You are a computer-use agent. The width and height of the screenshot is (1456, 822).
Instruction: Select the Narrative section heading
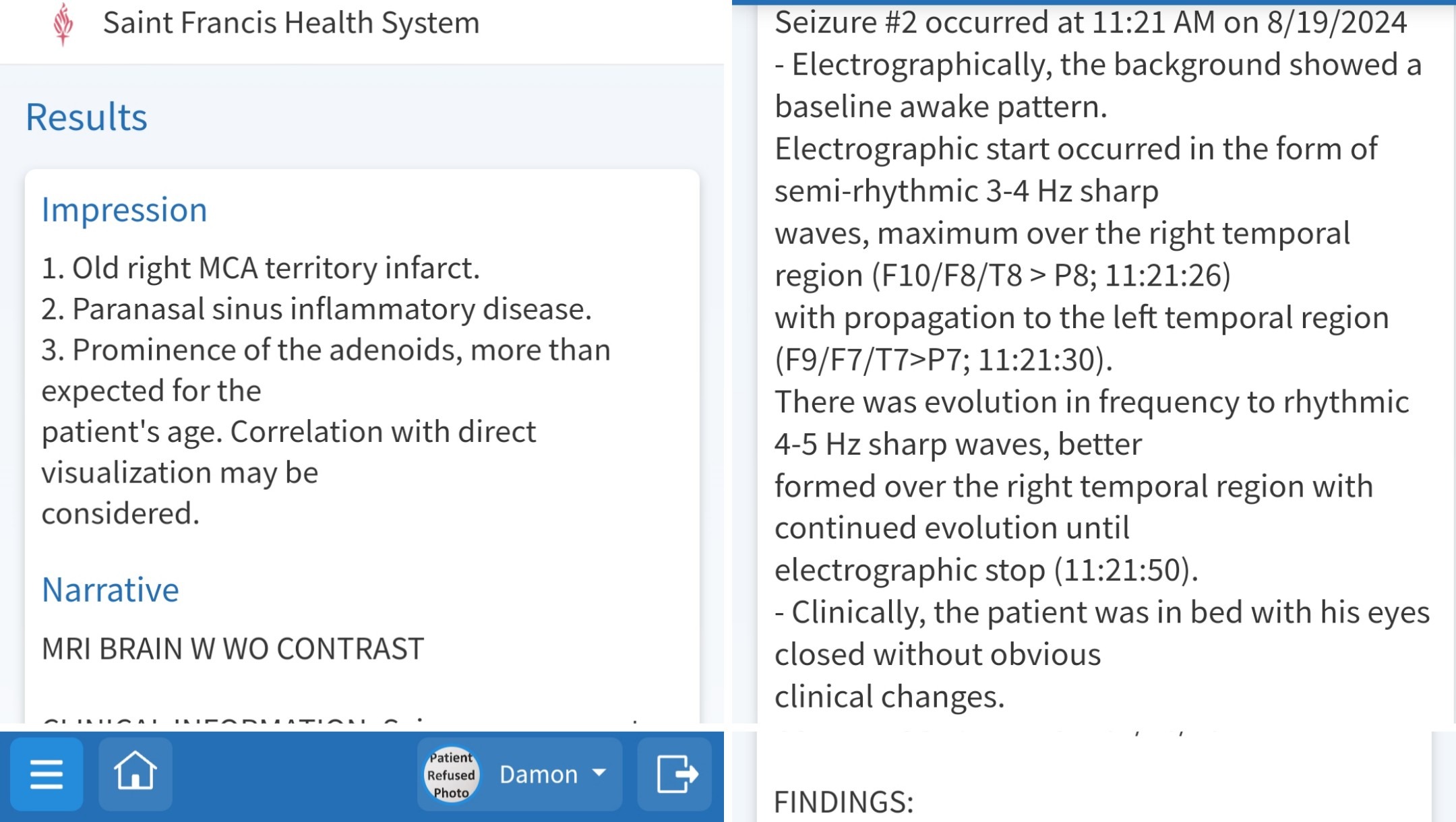[110, 590]
